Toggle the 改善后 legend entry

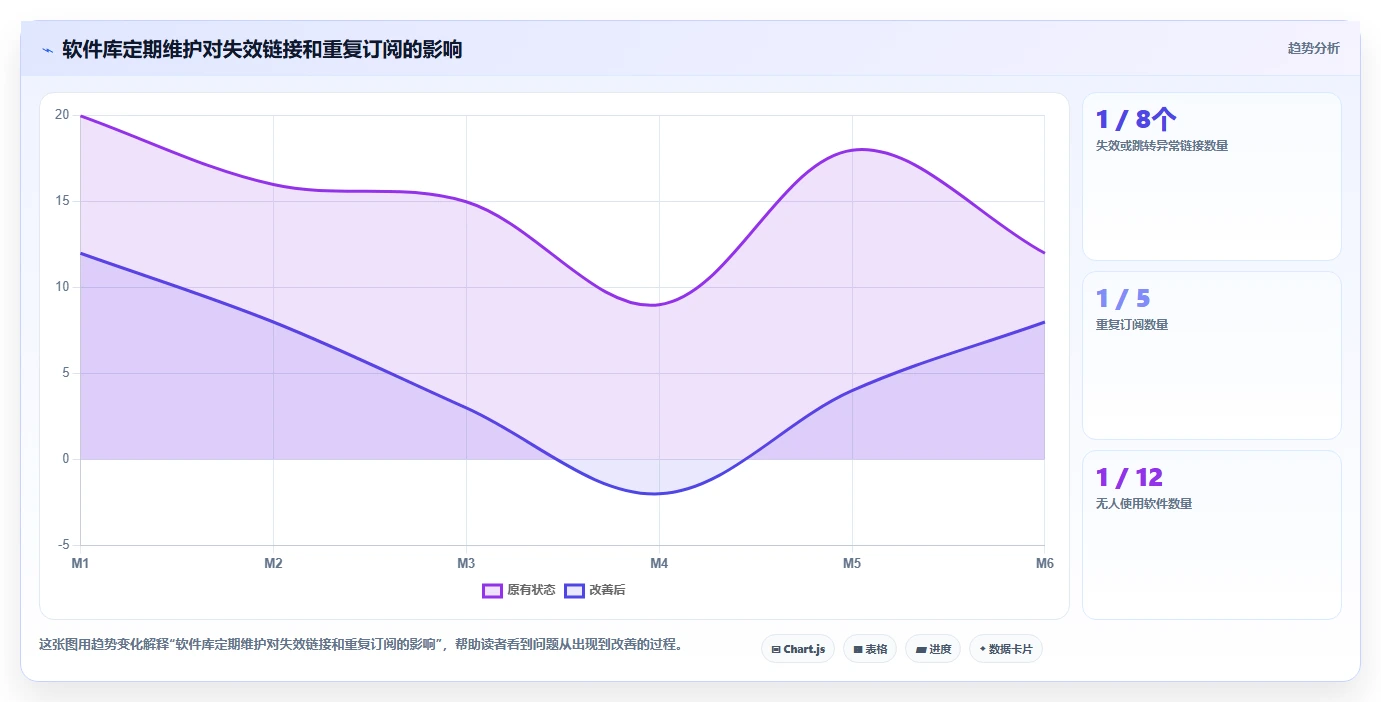point(595,590)
